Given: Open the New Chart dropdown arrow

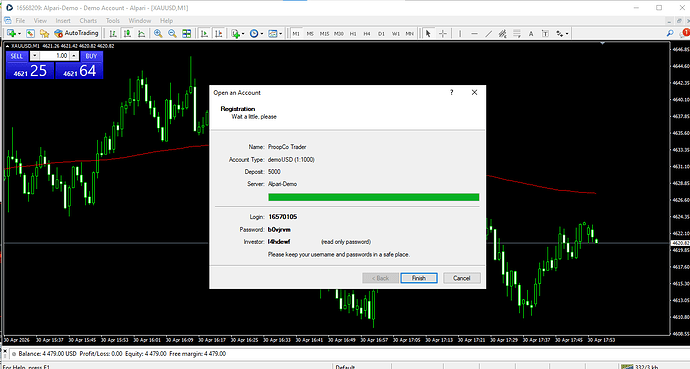Looking at the screenshot, I should tap(19, 34).
